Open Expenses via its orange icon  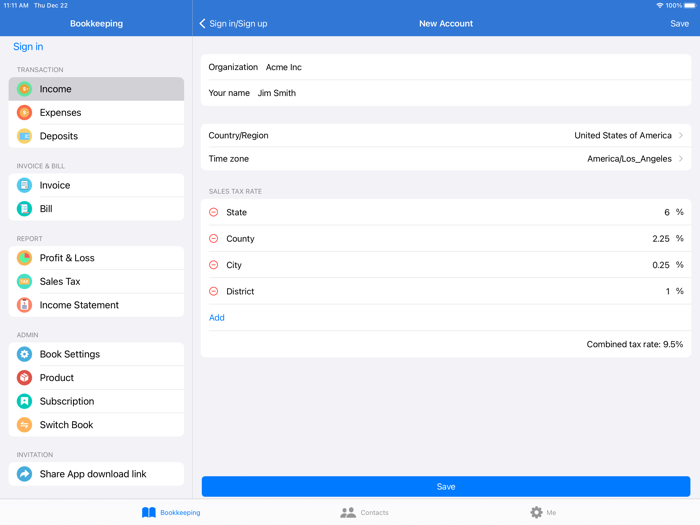25,112
